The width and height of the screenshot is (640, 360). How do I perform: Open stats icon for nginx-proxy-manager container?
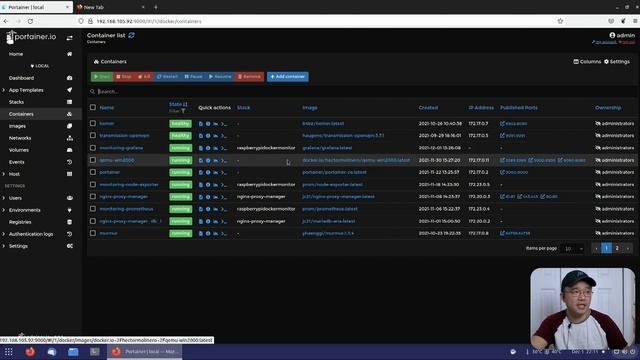pyautogui.click(x=215, y=197)
